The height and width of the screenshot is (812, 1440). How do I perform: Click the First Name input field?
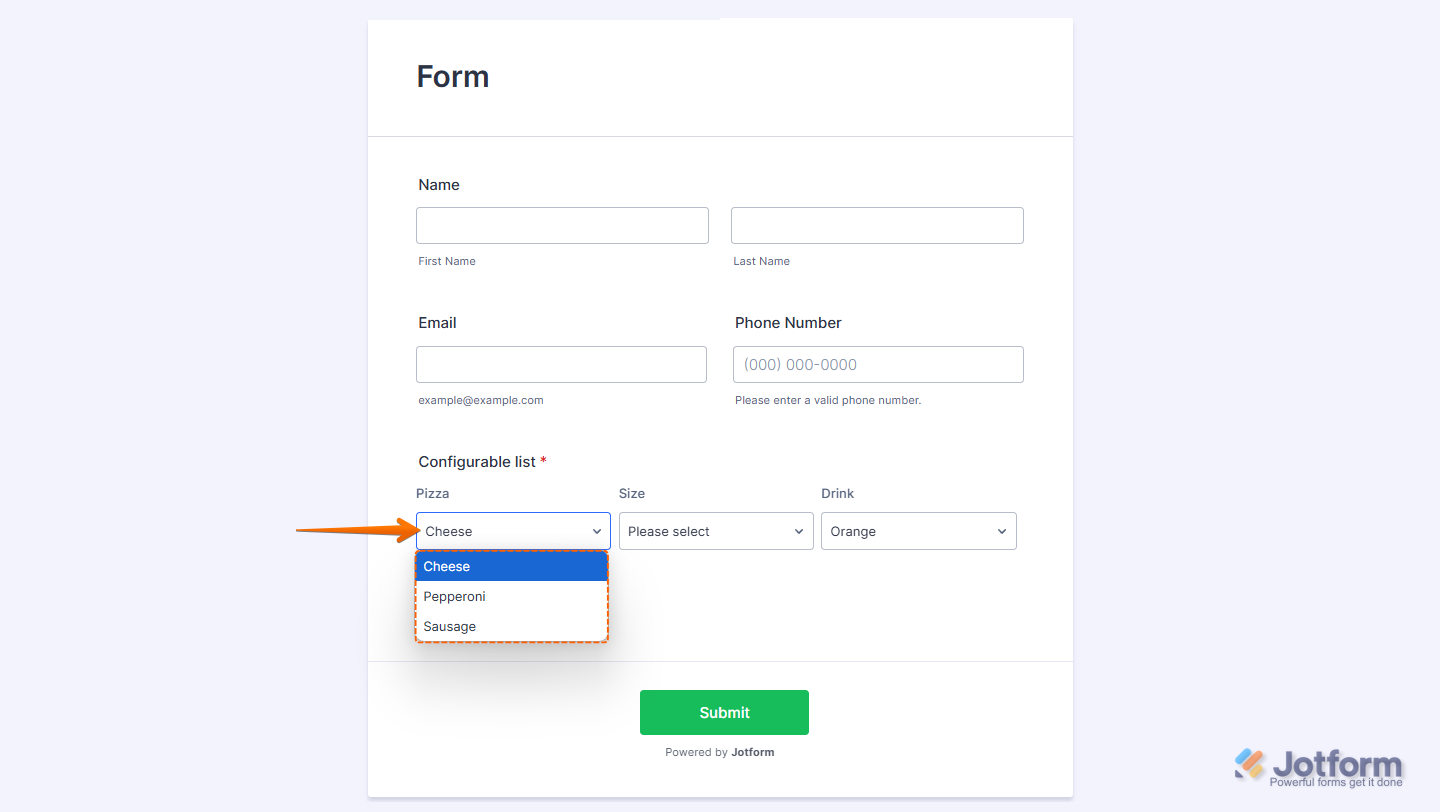click(562, 226)
